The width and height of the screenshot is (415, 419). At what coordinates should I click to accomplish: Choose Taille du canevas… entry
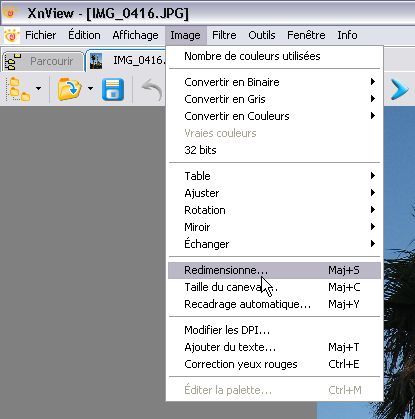274,287
